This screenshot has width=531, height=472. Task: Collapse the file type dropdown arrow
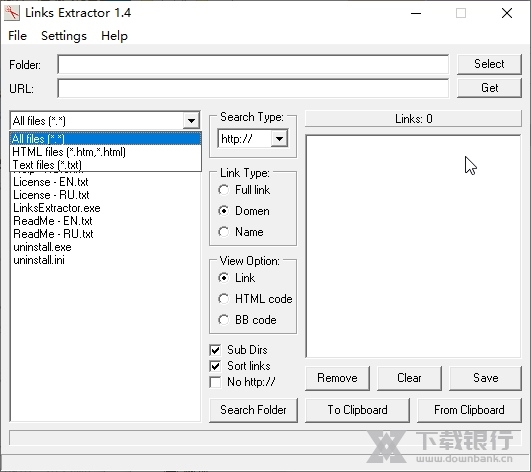point(191,121)
